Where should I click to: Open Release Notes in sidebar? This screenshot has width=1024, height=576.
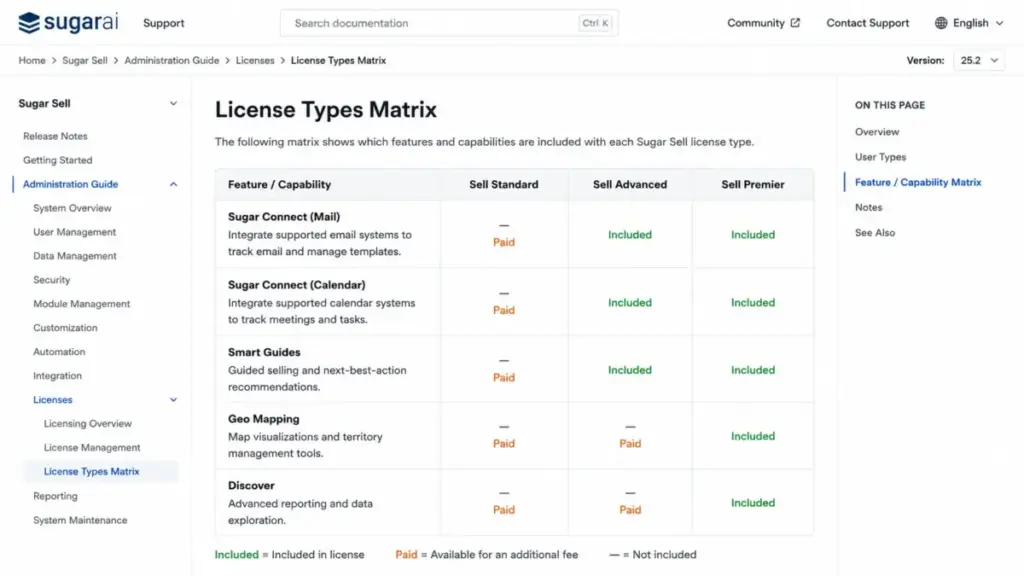[55, 136]
